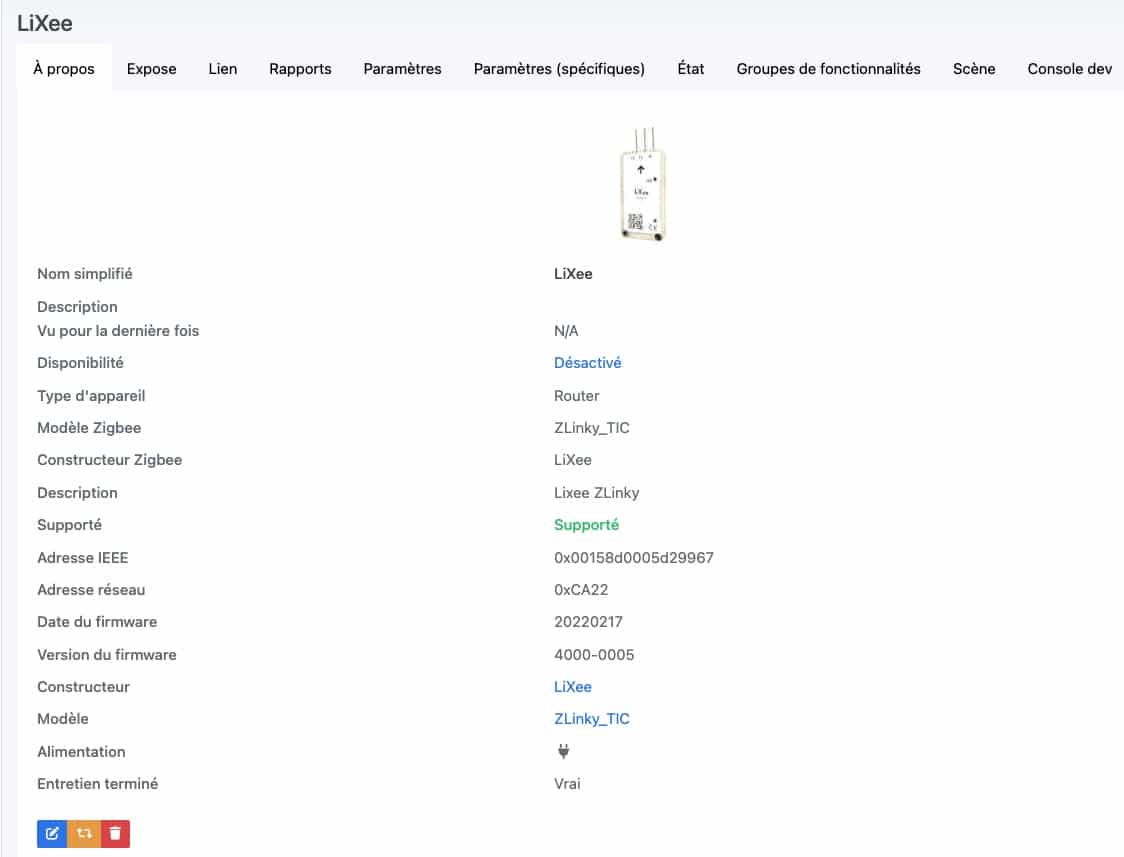Open the ZLinky_TIC Modèle link
The image size is (1124, 857).
coord(591,719)
